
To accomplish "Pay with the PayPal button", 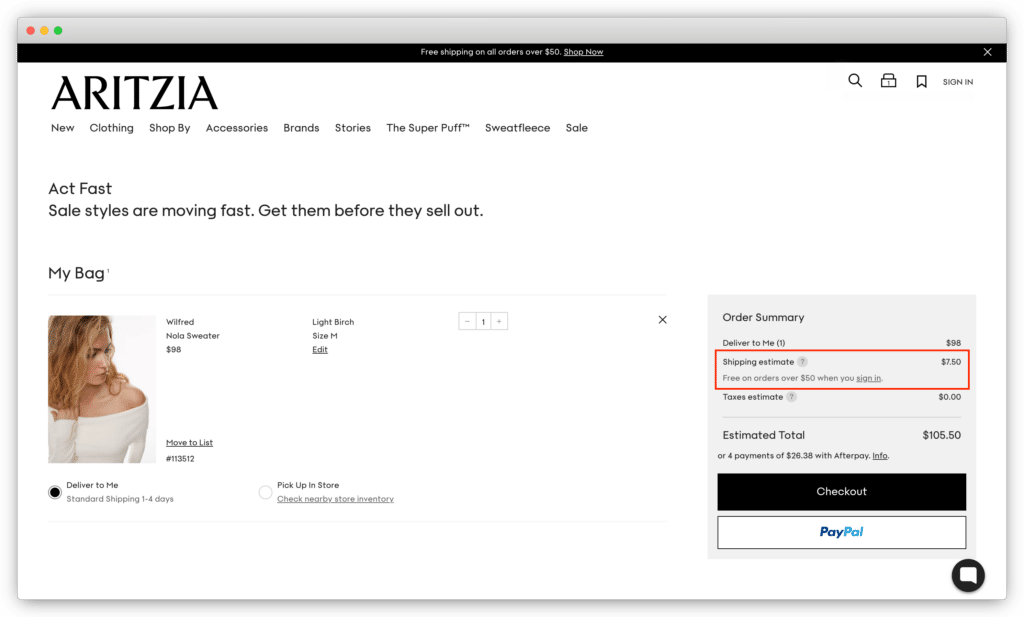I will 841,532.
